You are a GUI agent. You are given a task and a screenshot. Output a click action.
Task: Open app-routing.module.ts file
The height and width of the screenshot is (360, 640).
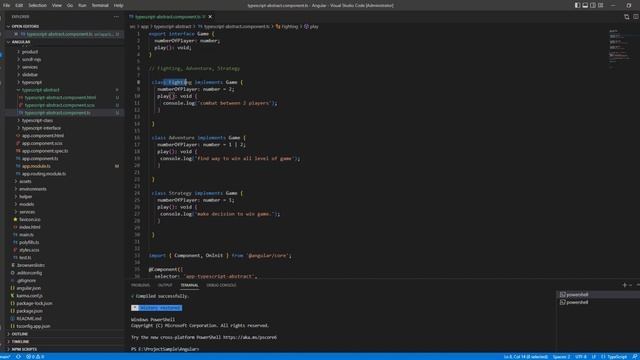pos(44,174)
